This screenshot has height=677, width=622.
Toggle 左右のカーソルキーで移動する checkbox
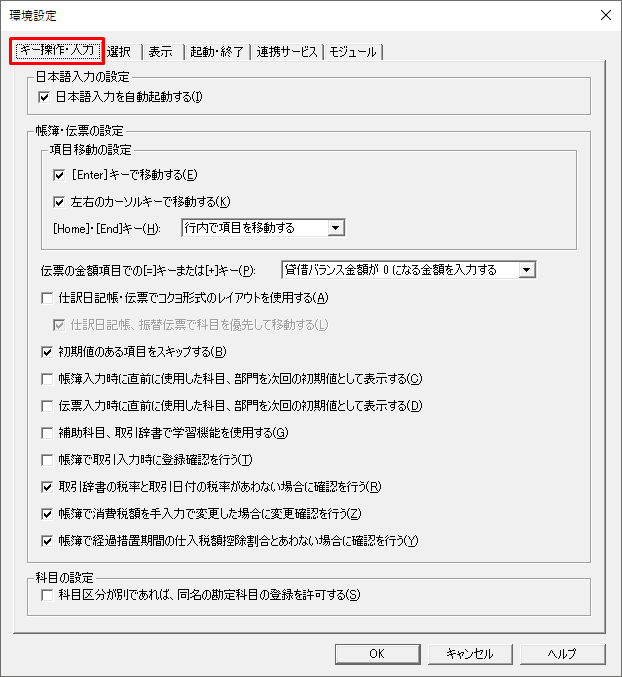(x=59, y=202)
